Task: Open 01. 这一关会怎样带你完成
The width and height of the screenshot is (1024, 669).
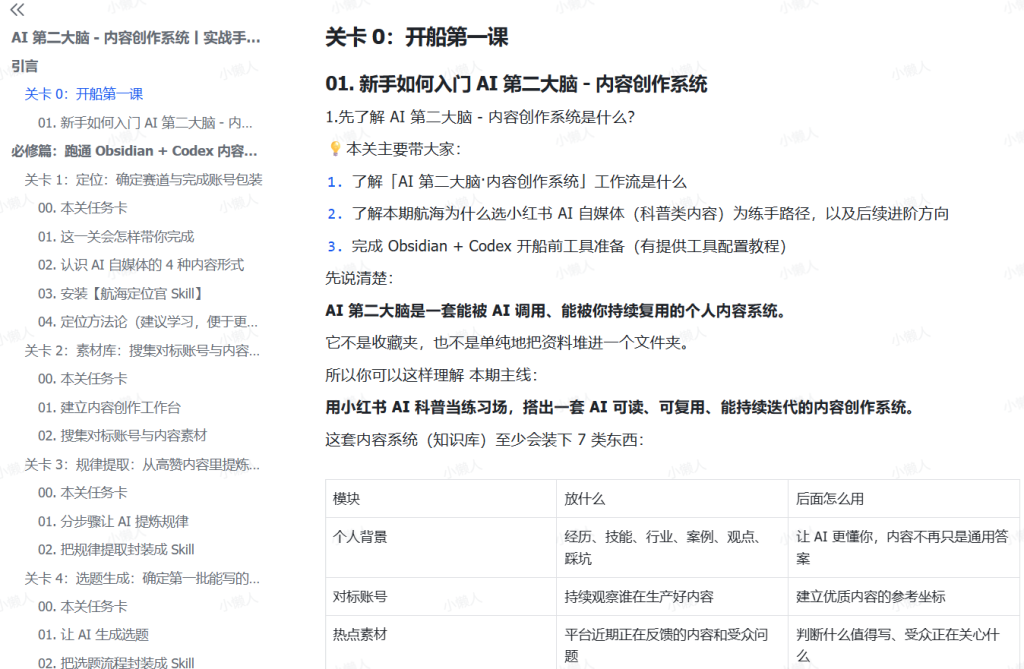Action: point(116,237)
